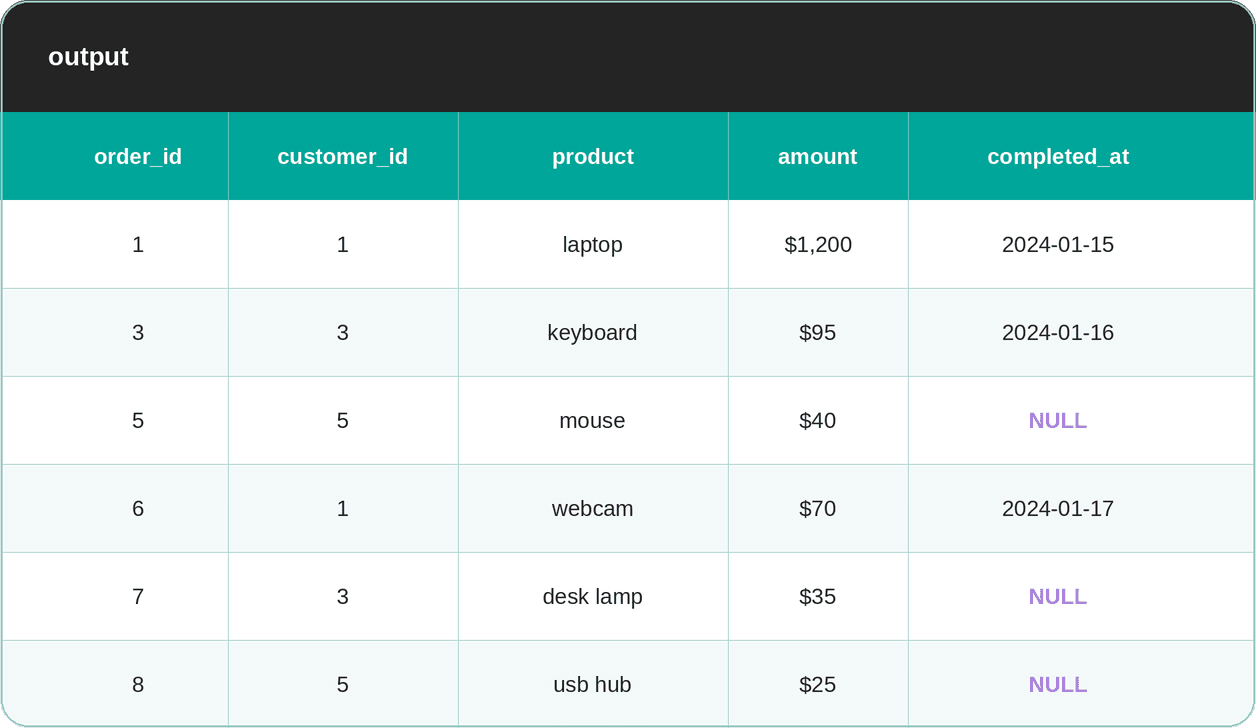Select the amount column header
This screenshot has height=728, width=1256.
coord(818,156)
